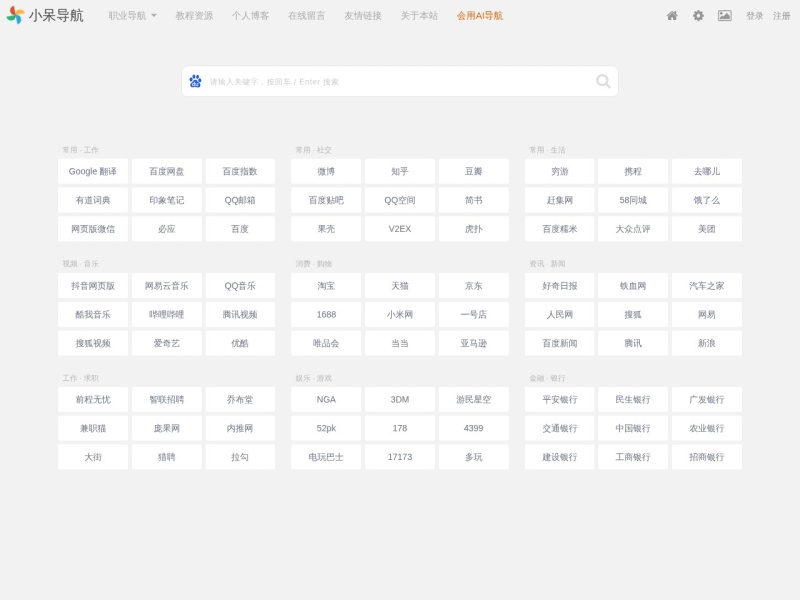Viewport: 800px width, 600px height.
Task: Open the 穷游 tile
Action: click(x=559, y=171)
